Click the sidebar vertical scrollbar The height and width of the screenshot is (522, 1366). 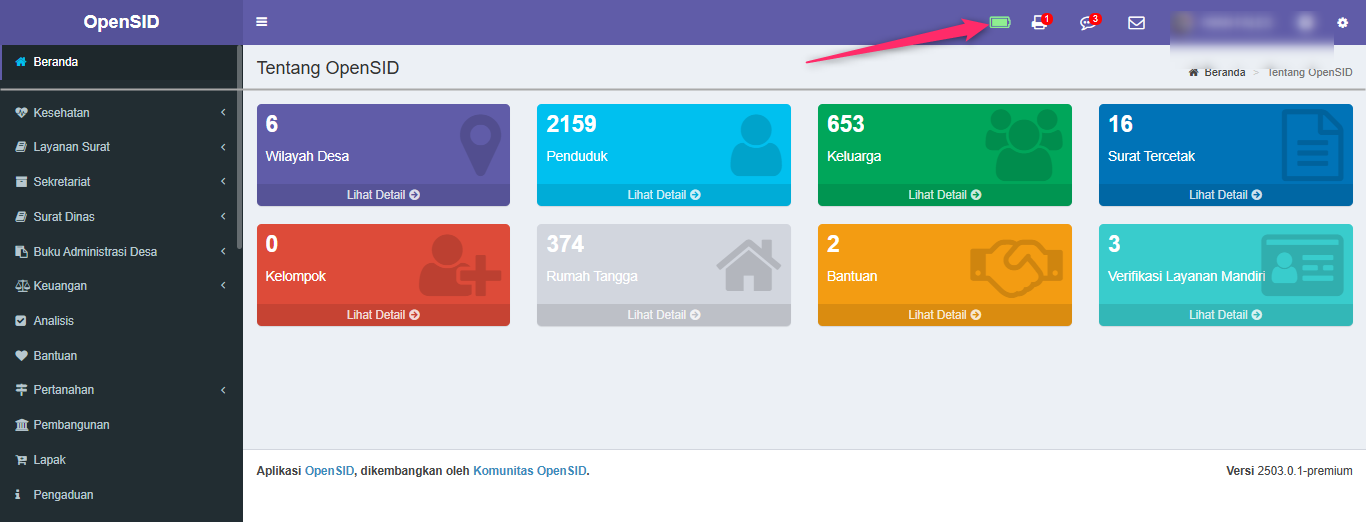tap(238, 147)
